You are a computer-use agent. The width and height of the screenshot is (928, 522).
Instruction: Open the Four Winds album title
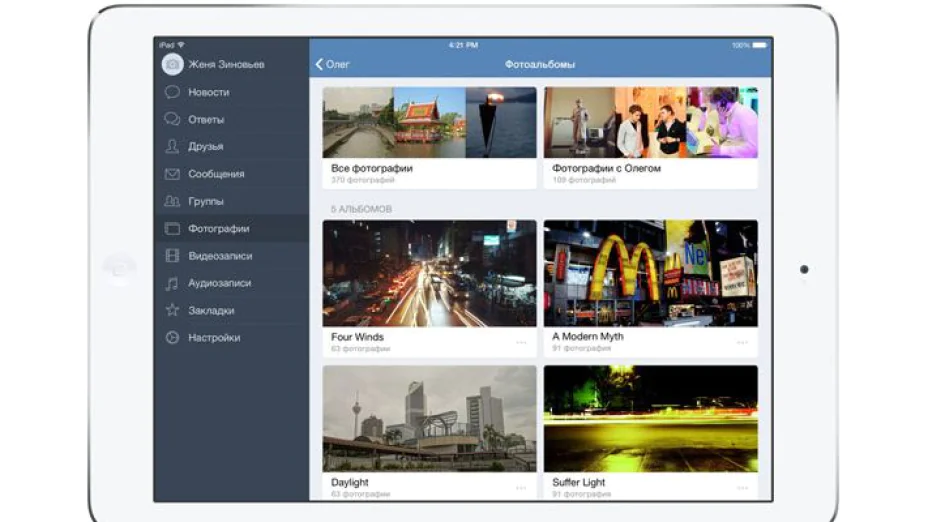(x=357, y=337)
